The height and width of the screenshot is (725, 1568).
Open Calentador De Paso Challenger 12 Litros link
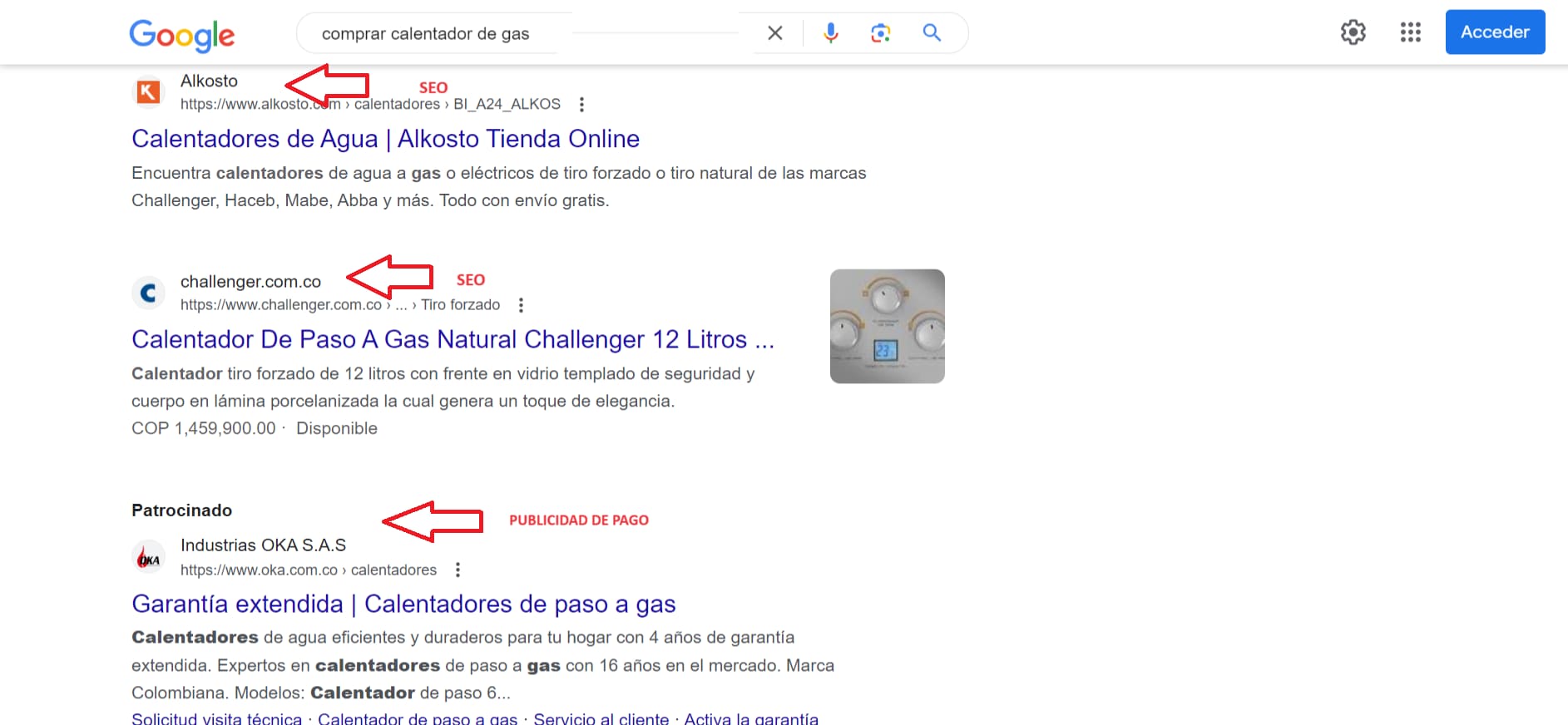[x=453, y=339]
